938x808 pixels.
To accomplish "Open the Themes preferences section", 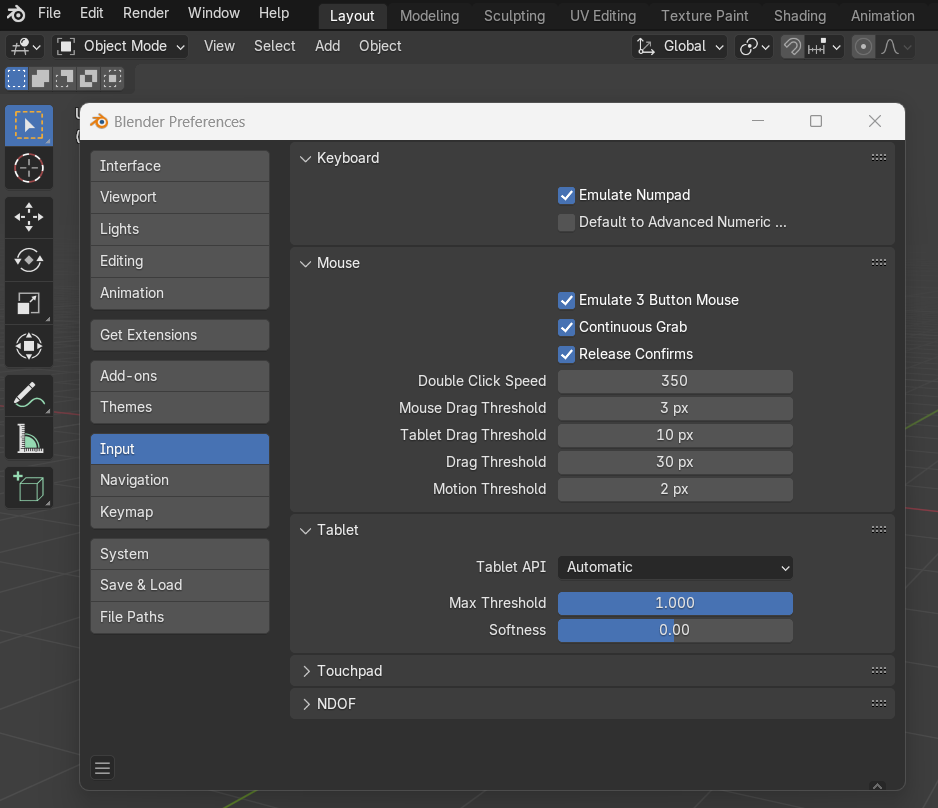I will 180,407.
